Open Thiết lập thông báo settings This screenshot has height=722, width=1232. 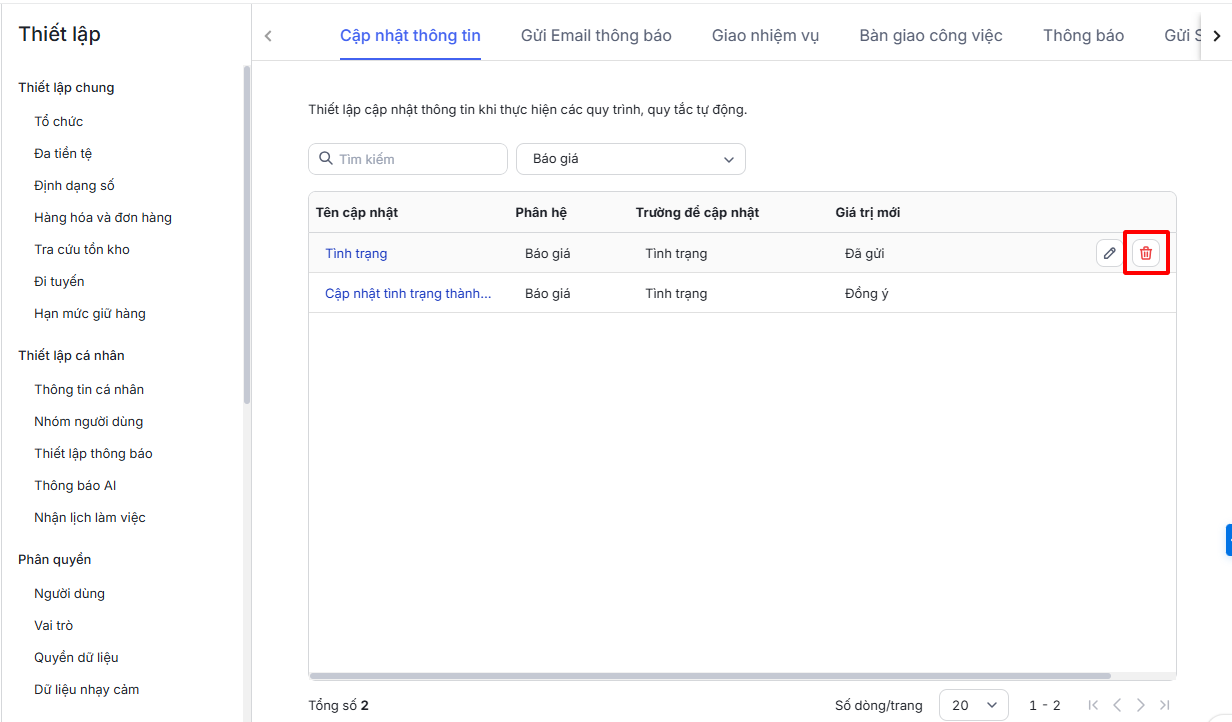click(93, 454)
